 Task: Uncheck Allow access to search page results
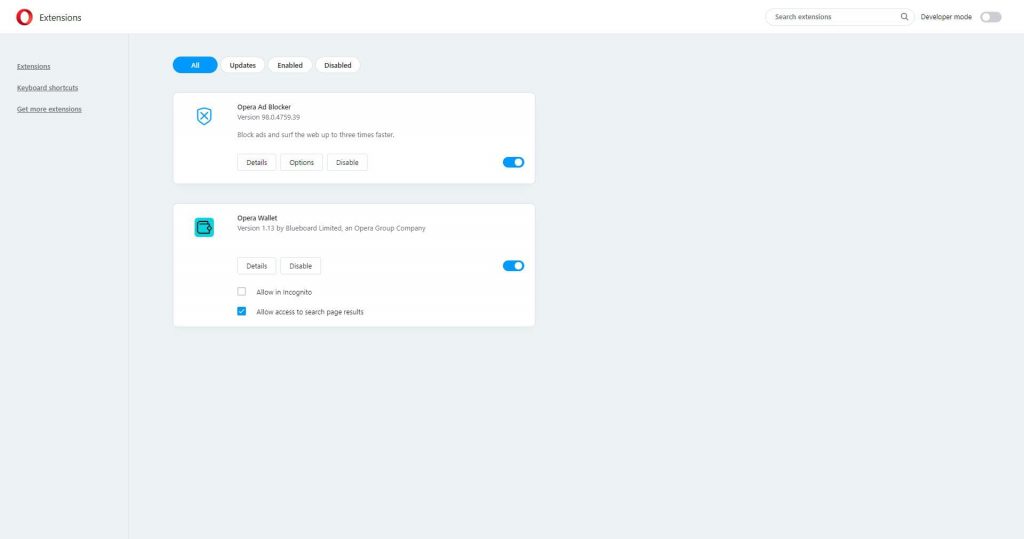coord(242,312)
